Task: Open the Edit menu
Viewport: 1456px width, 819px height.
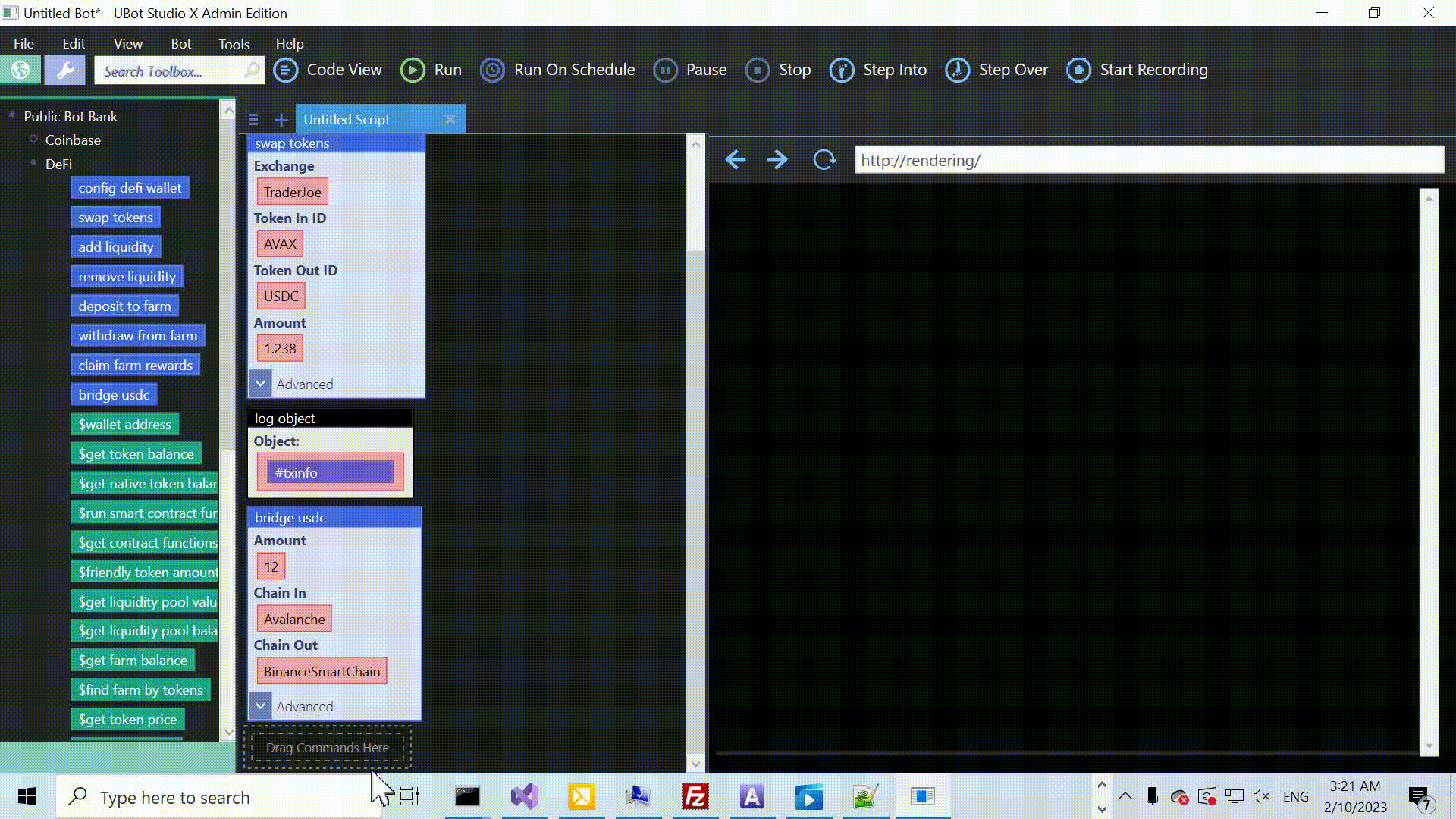Action: (74, 44)
